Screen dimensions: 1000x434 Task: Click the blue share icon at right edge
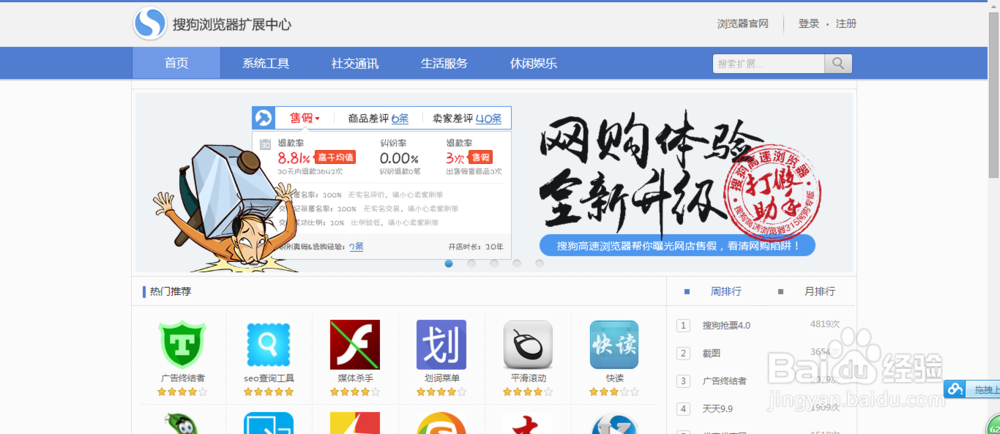955,389
